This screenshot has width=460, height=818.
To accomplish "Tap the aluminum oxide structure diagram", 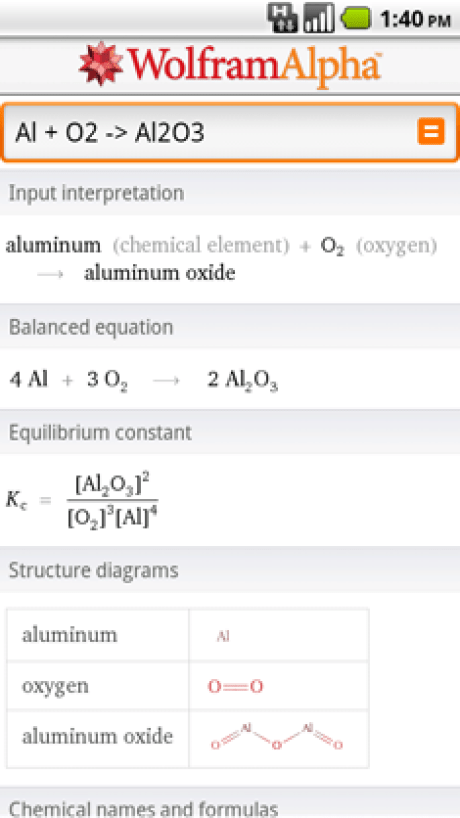I will tap(277, 737).
